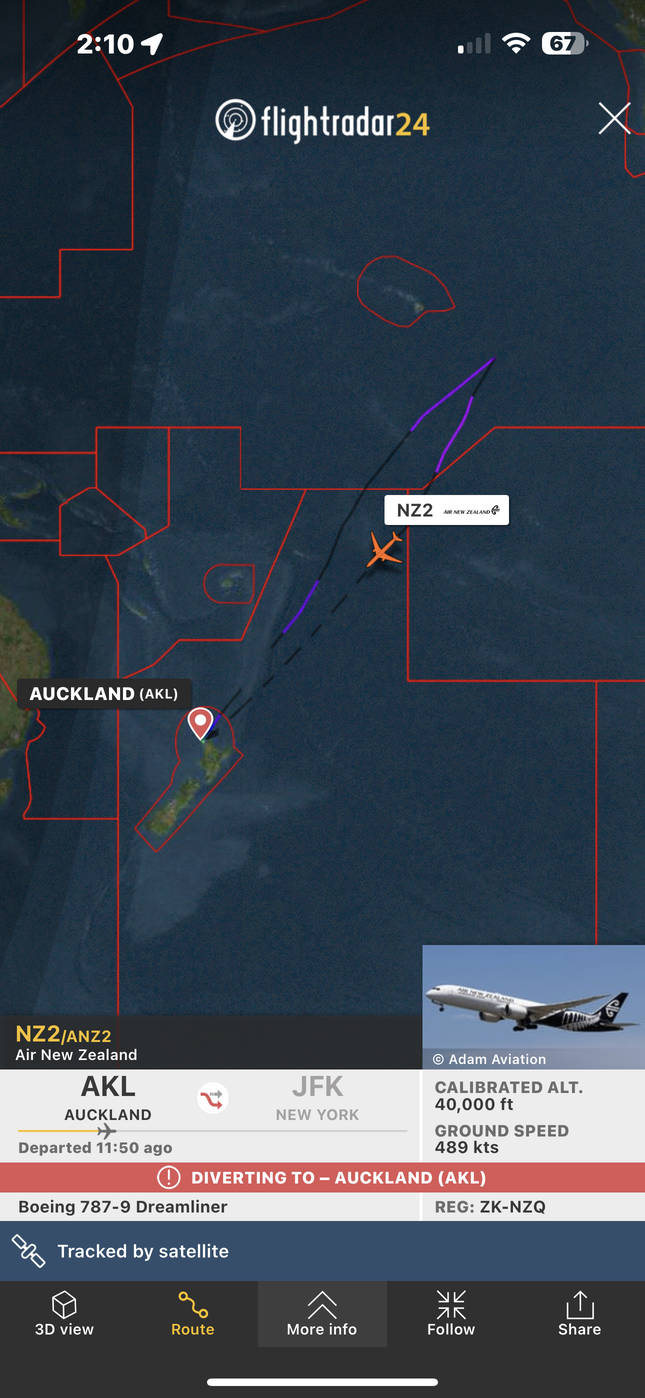Share this flight
This screenshot has height=1398, width=645.
tap(580, 1313)
